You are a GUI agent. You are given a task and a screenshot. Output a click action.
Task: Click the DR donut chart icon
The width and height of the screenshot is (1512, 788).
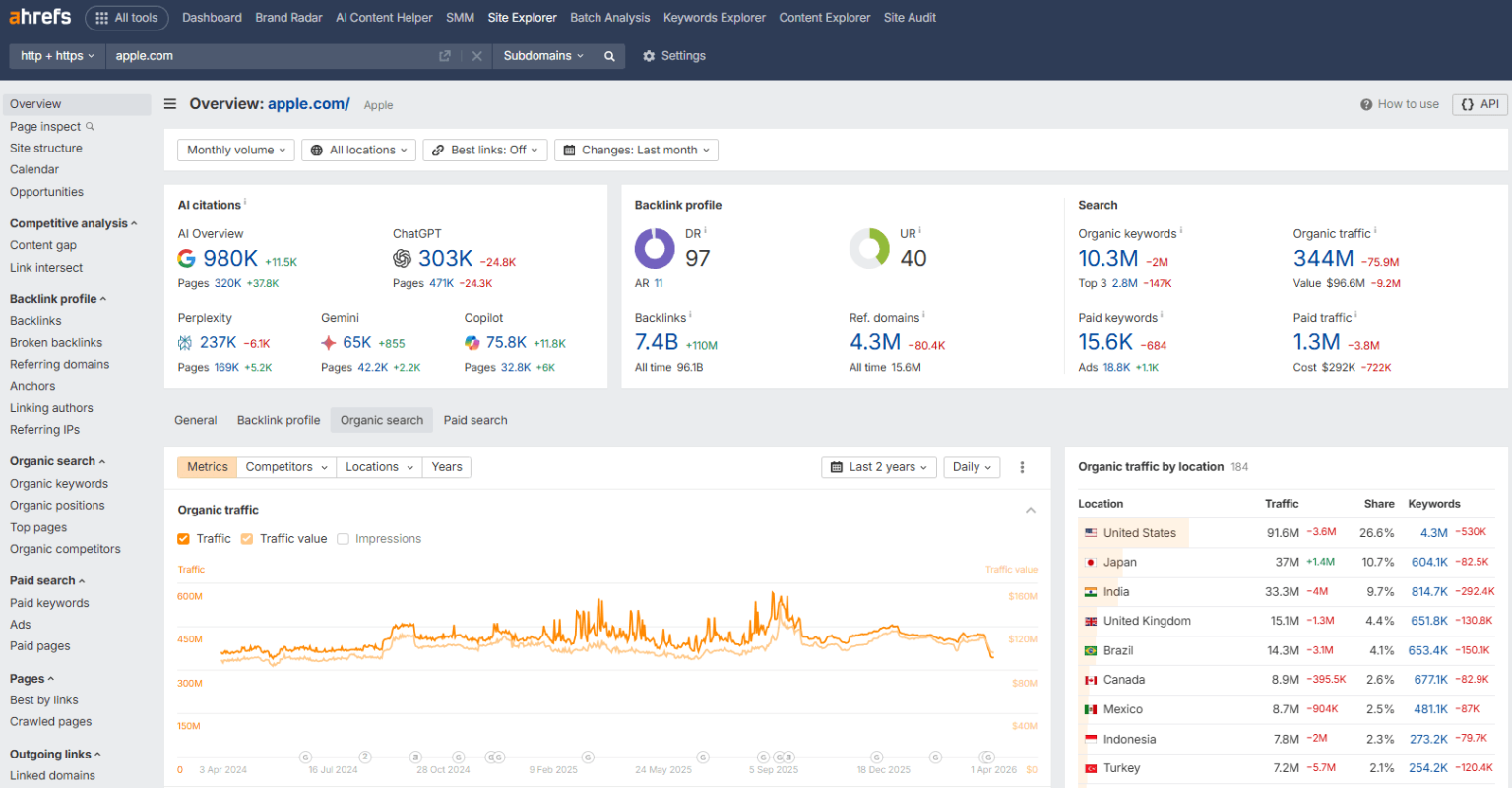(655, 249)
